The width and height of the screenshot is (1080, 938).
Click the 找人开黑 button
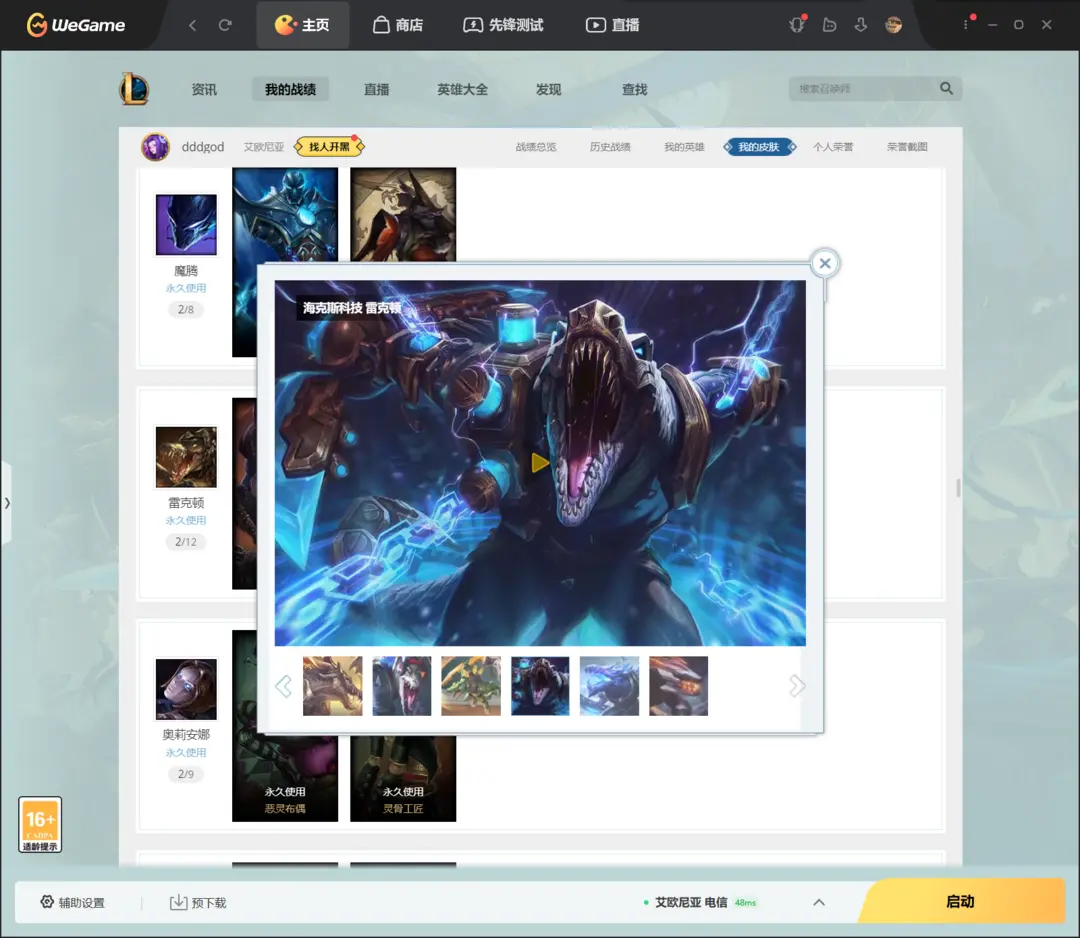tap(329, 147)
